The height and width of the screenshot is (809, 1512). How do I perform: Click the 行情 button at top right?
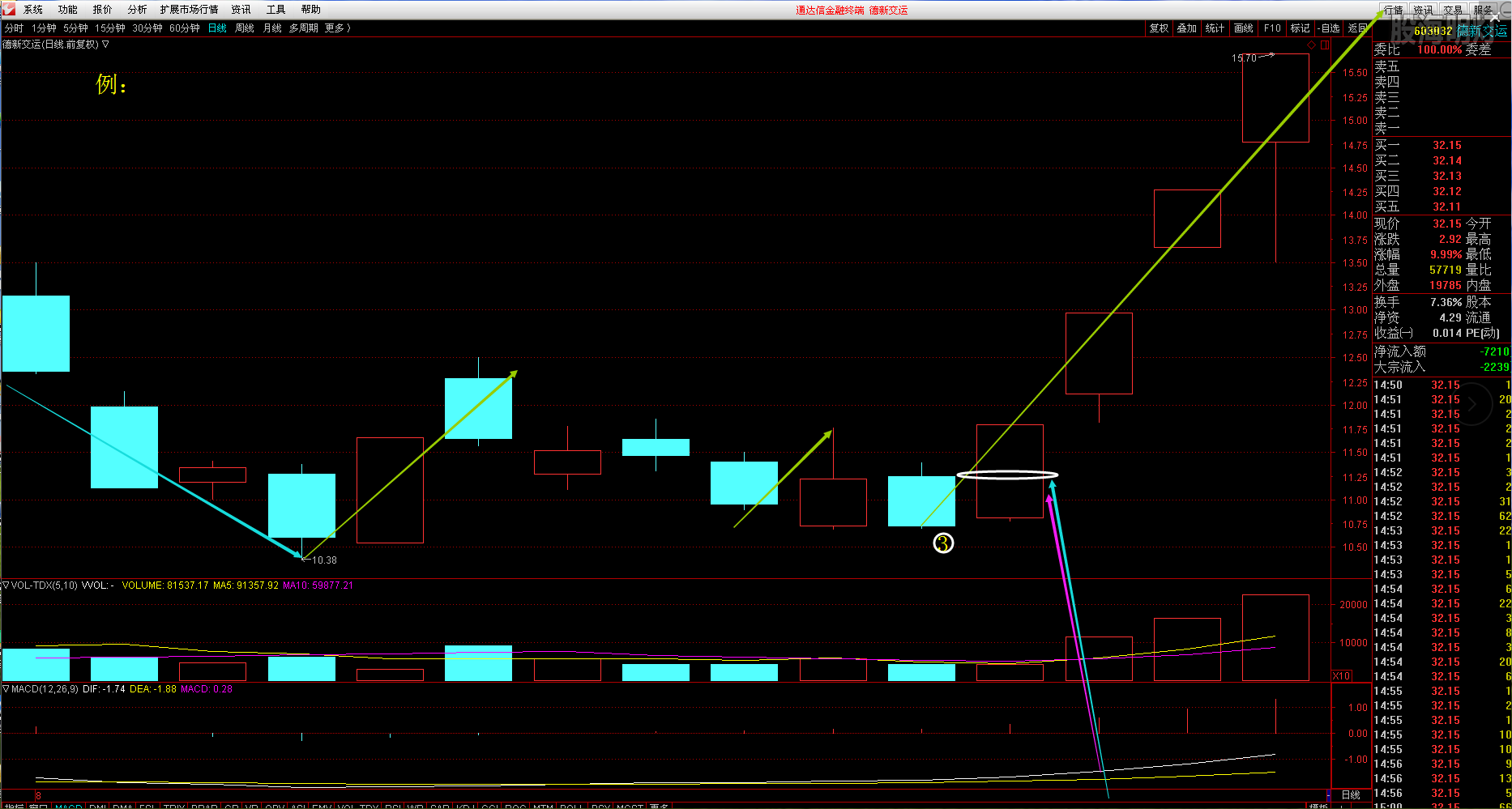click(x=1394, y=10)
